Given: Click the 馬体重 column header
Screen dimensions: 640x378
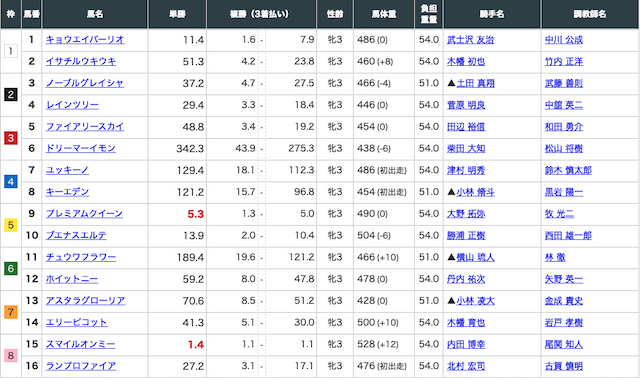Looking at the screenshot, I should [x=384, y=14].
